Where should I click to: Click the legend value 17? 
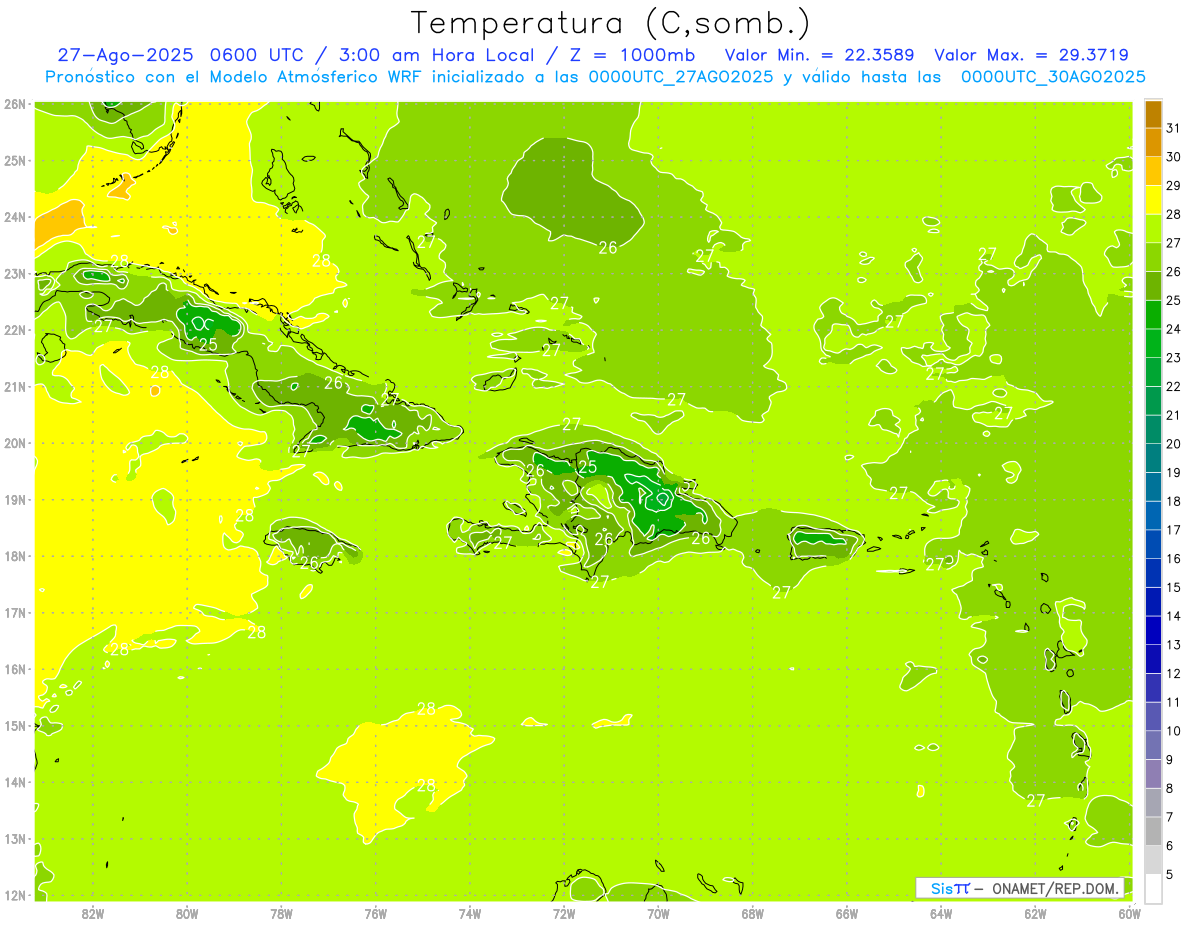(1174, 530)
